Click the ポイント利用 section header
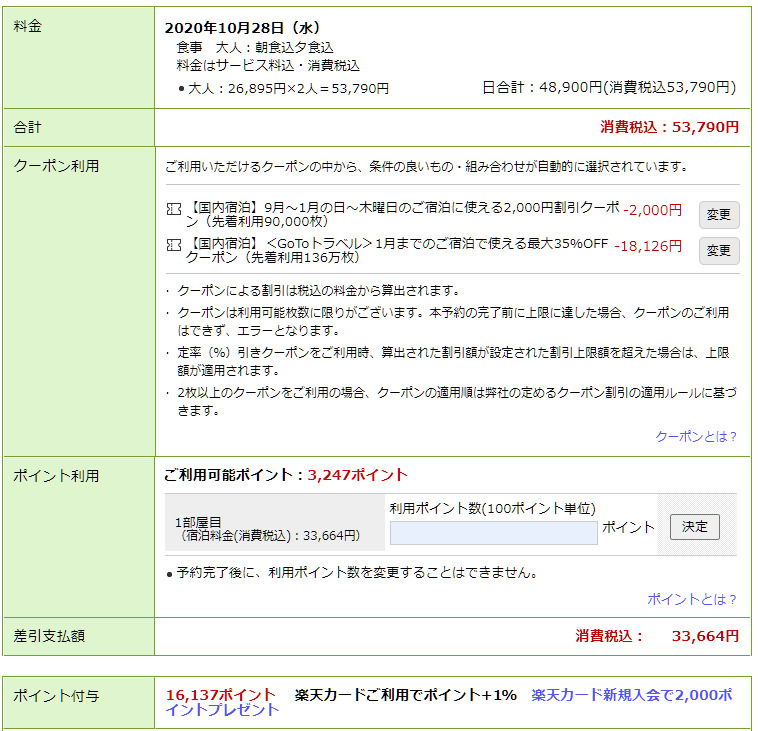This screenshot has width=758, height=731. coord(56,476)
